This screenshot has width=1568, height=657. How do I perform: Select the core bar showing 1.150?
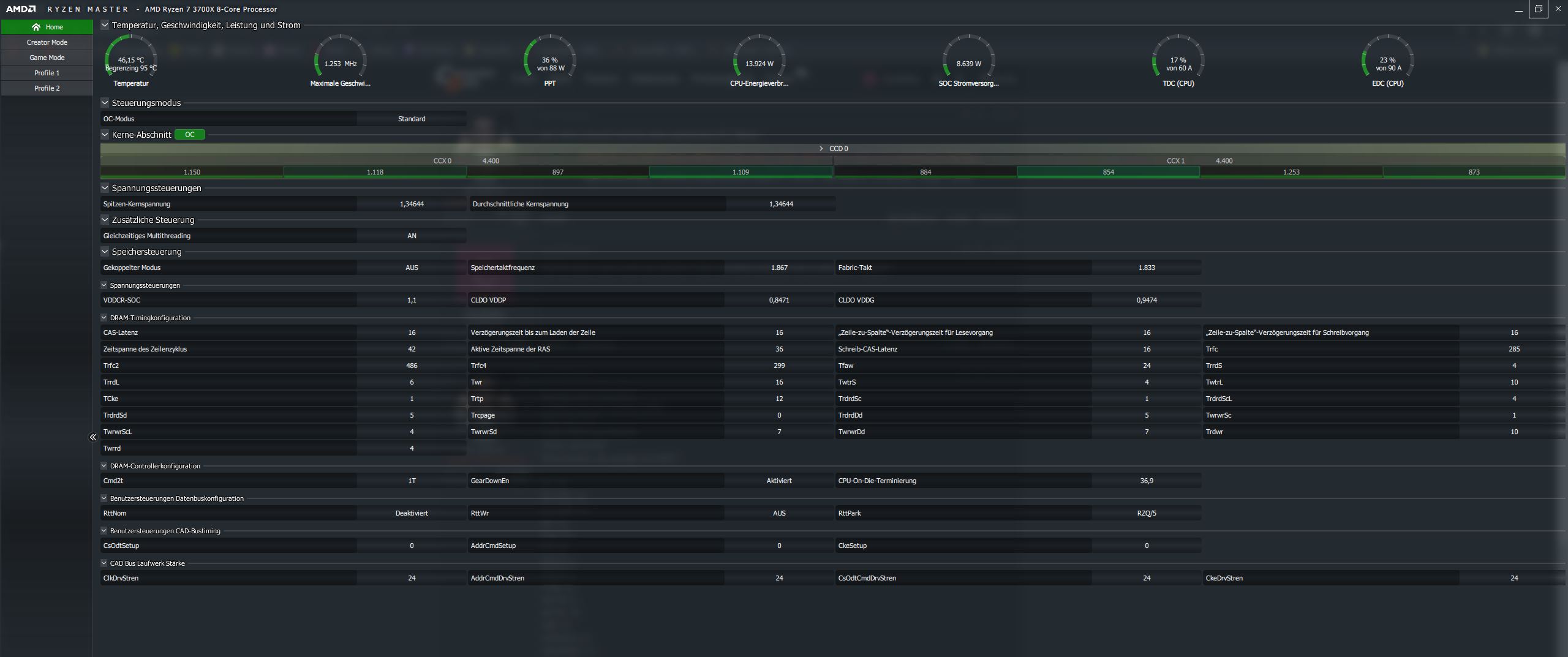tap(192, 173)
